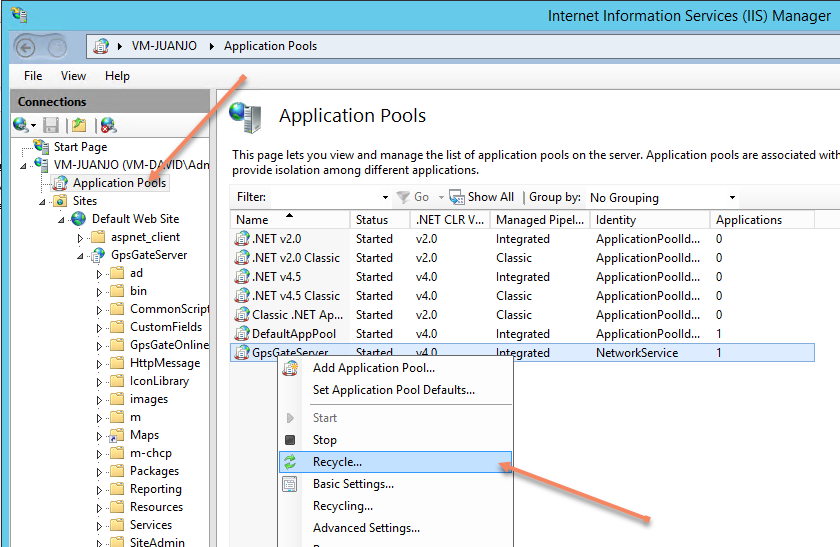Click the Classic .NET AppPool row icon
This screenshot has width=840, height=547.
point(242,314)
